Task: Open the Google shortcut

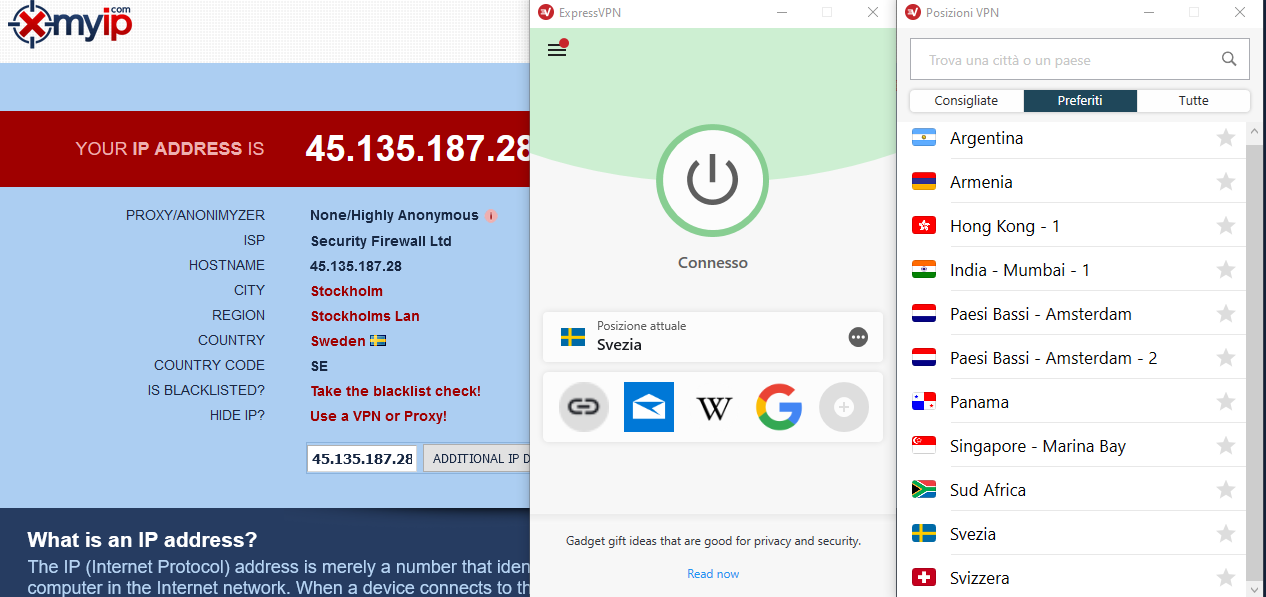Action: click(x=779, y=407)
